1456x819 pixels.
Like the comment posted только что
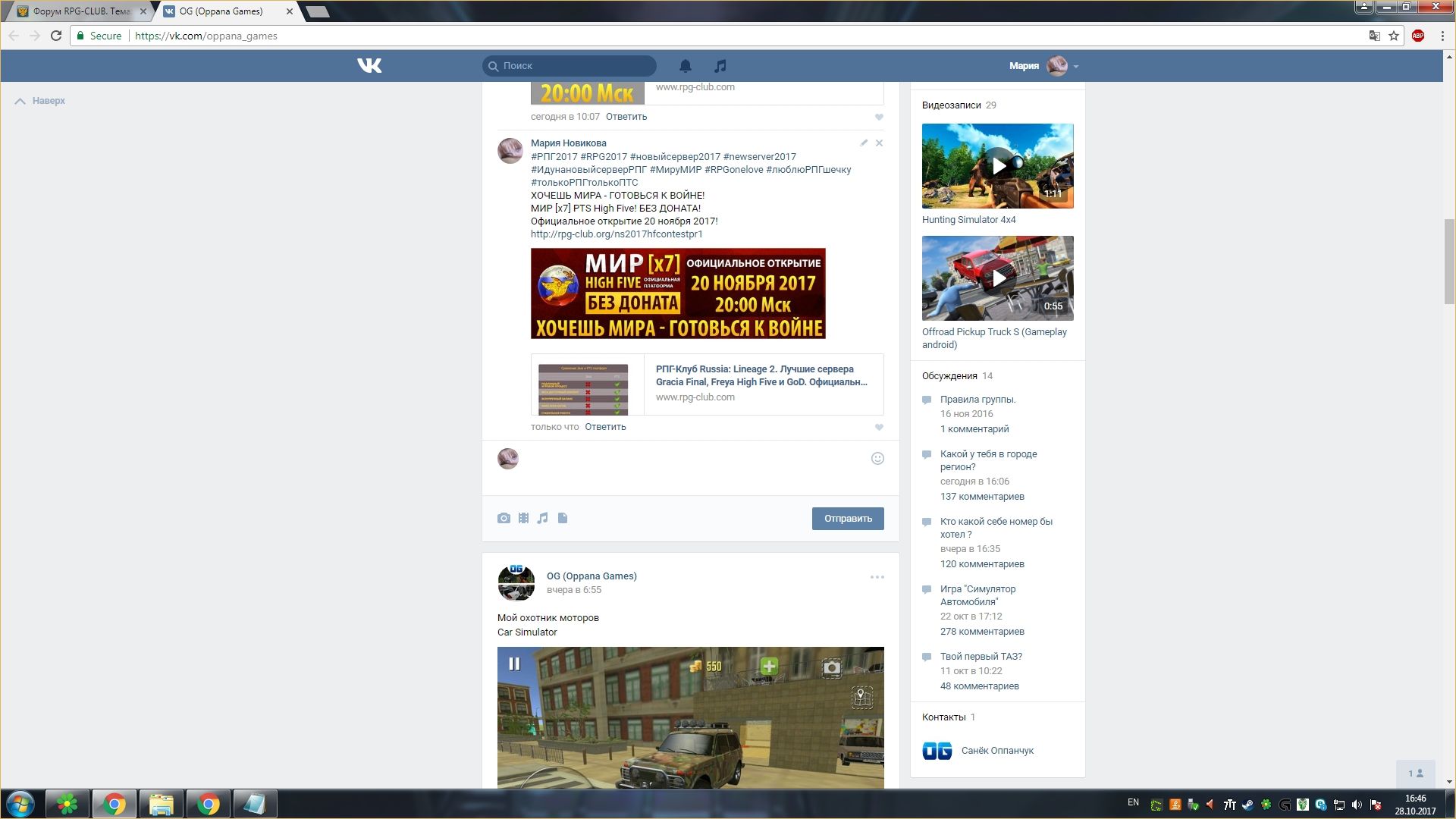(879, 427)
